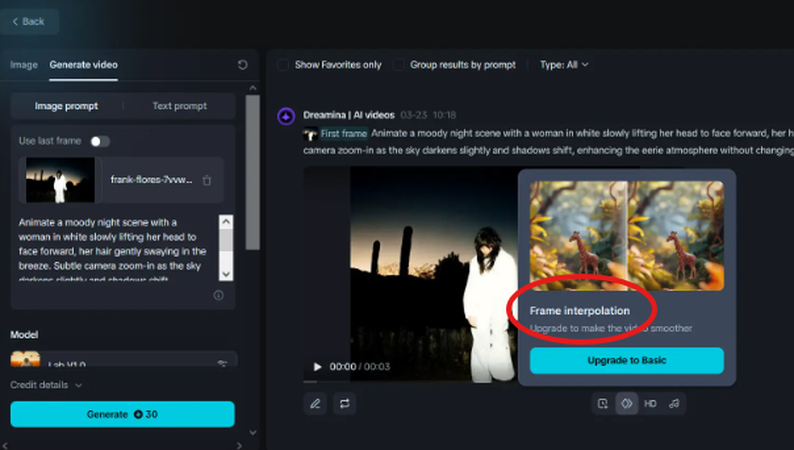Viewport: 794px width, 450px height.
Task: Play the generated video
Action: (x=317, y=366)
